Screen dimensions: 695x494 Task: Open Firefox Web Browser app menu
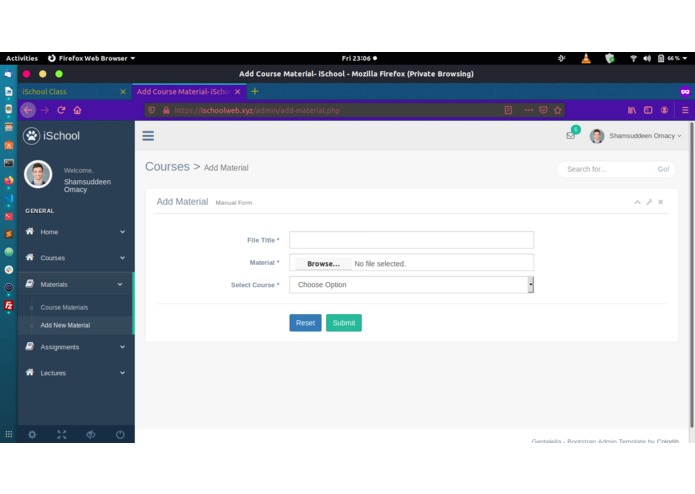point(91,58)
